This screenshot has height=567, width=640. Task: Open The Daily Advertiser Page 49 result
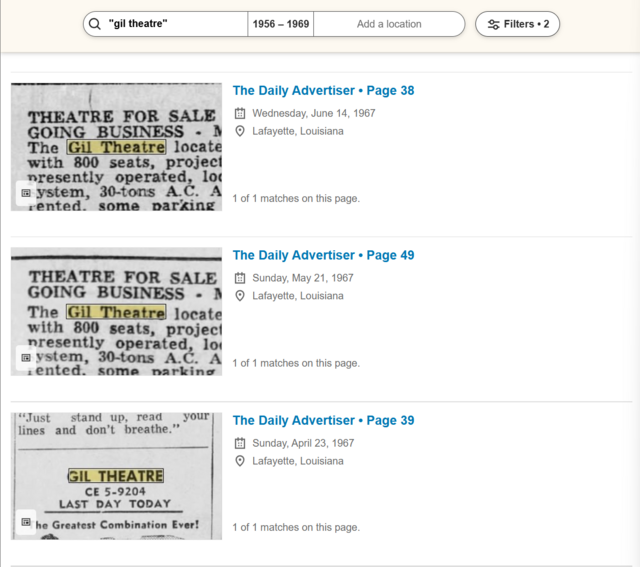tap(323, 255)
